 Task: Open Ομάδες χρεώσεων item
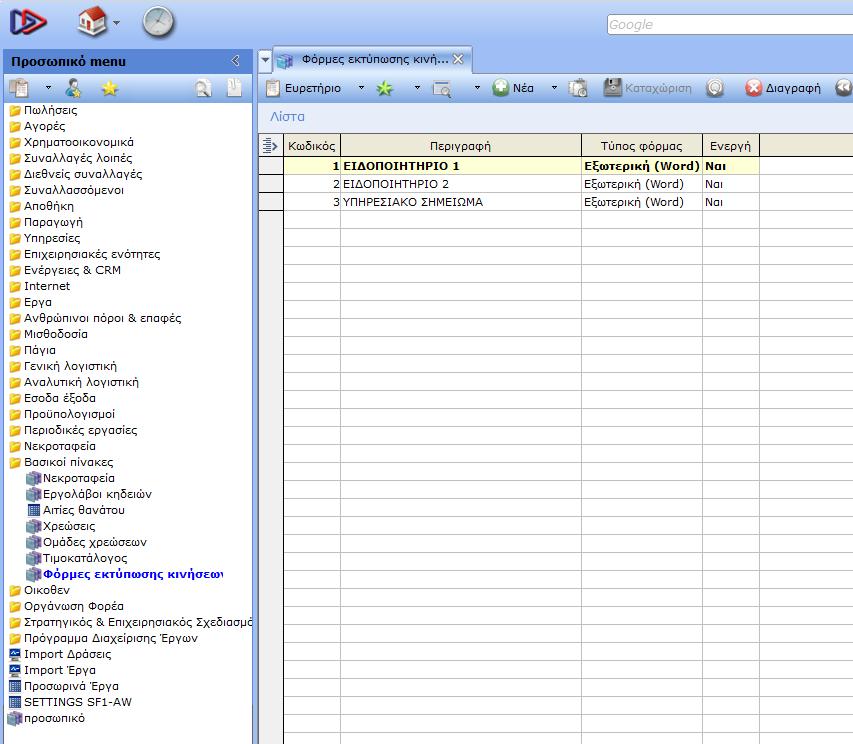pyautogui.click(x=88, y=542)
